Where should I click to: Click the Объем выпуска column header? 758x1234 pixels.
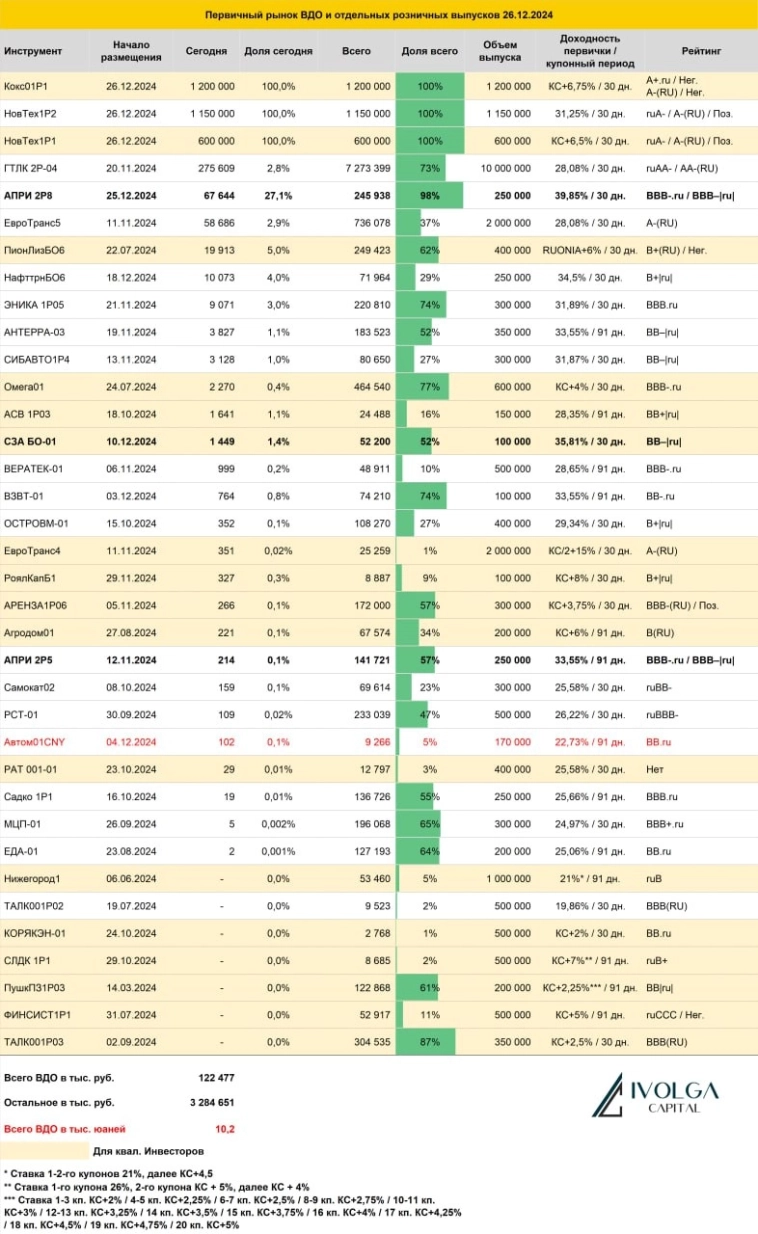click(500, 51)
